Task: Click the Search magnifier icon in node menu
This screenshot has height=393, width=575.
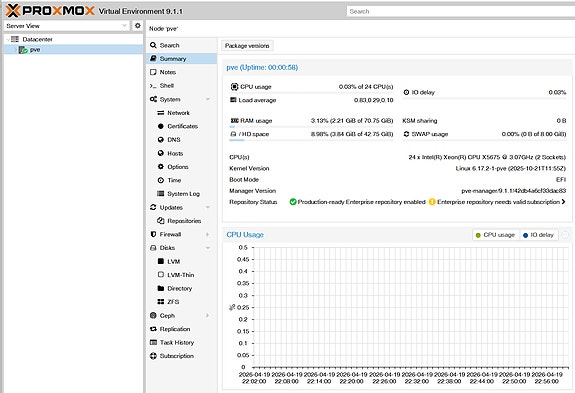Action: tap(153, 45)
